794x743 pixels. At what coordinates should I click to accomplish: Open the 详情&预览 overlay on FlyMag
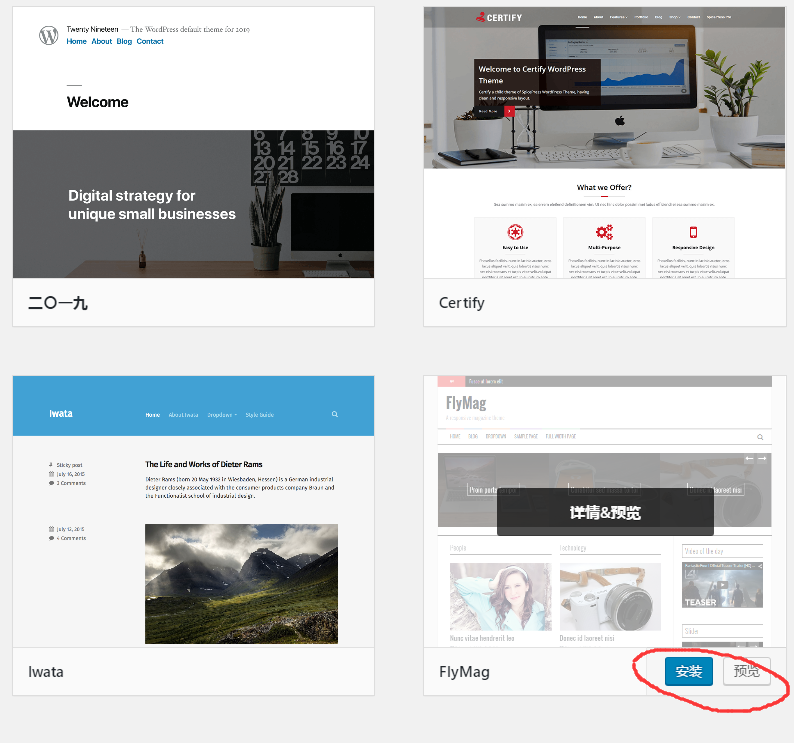(605, 513)
